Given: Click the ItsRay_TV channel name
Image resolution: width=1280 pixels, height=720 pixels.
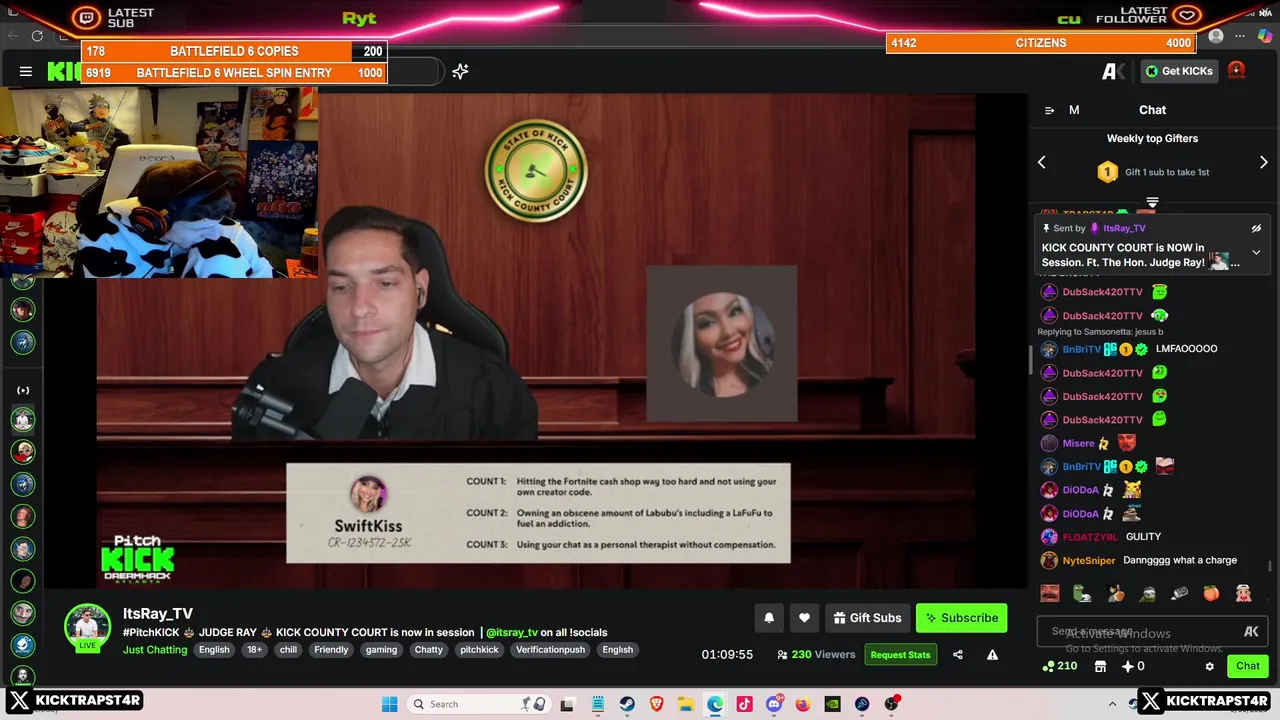Looking at the screenshot, I should click(x=158, y=614).
